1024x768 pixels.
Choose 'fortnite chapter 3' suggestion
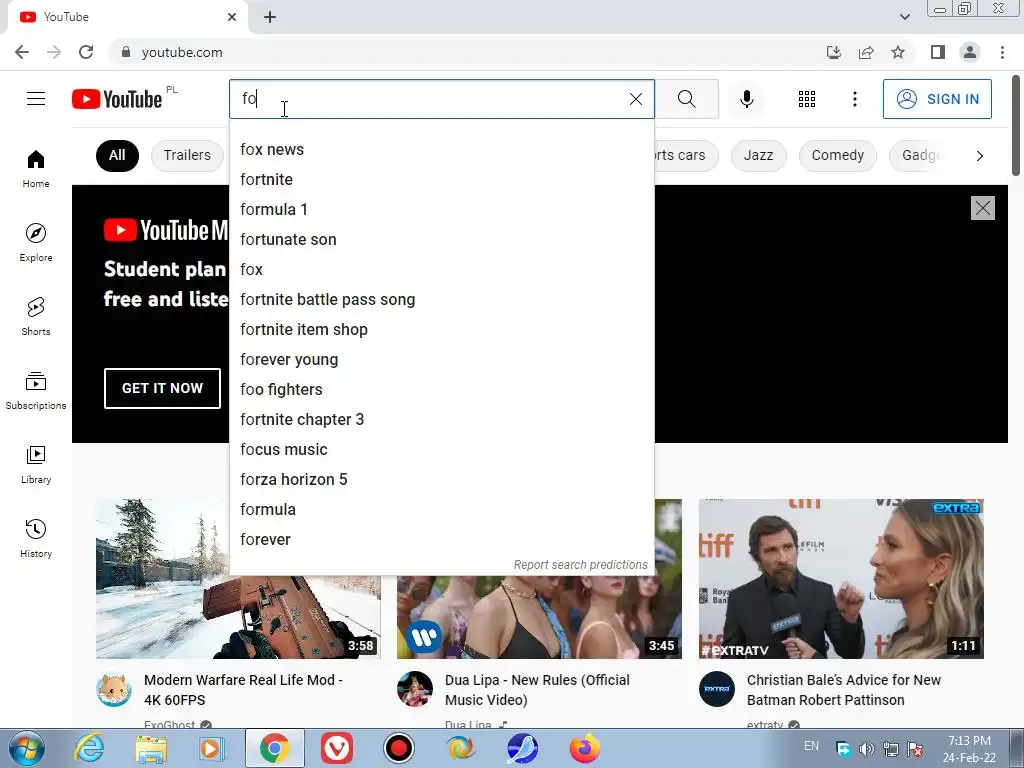(x=441, y=419)
